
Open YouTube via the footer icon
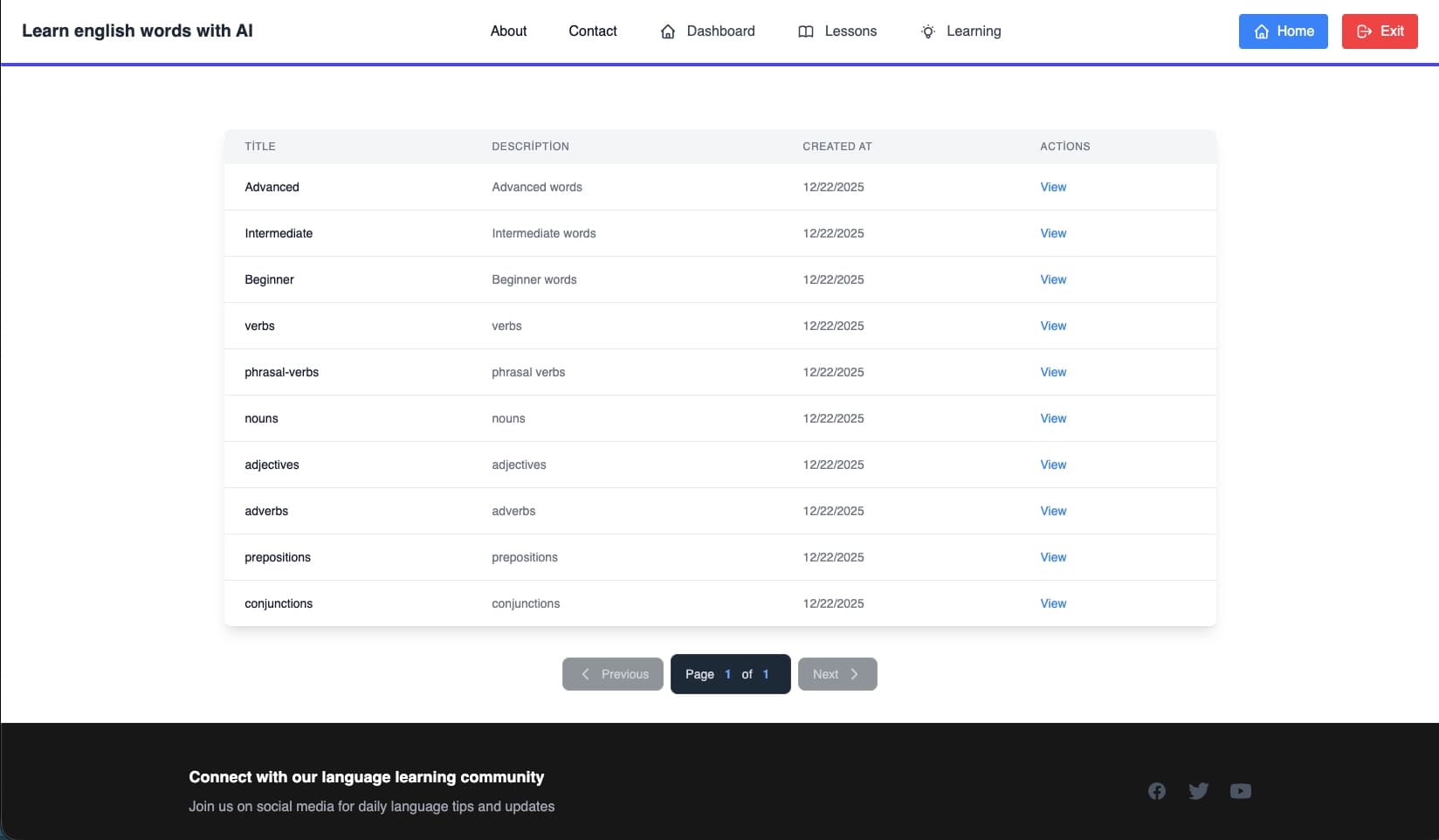(x=1241, y=791)
